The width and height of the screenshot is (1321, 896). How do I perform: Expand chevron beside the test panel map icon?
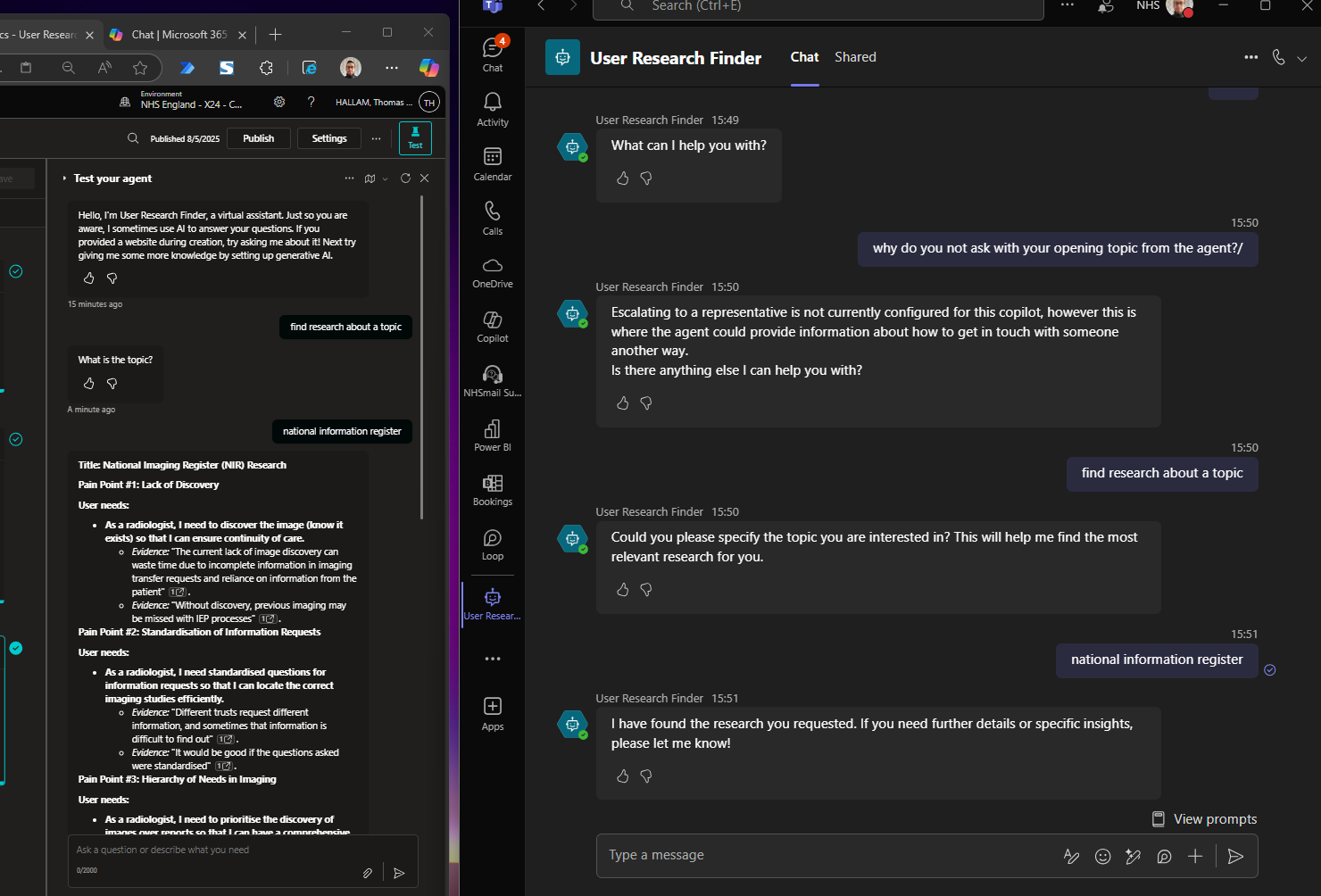[x=386, y=178]
